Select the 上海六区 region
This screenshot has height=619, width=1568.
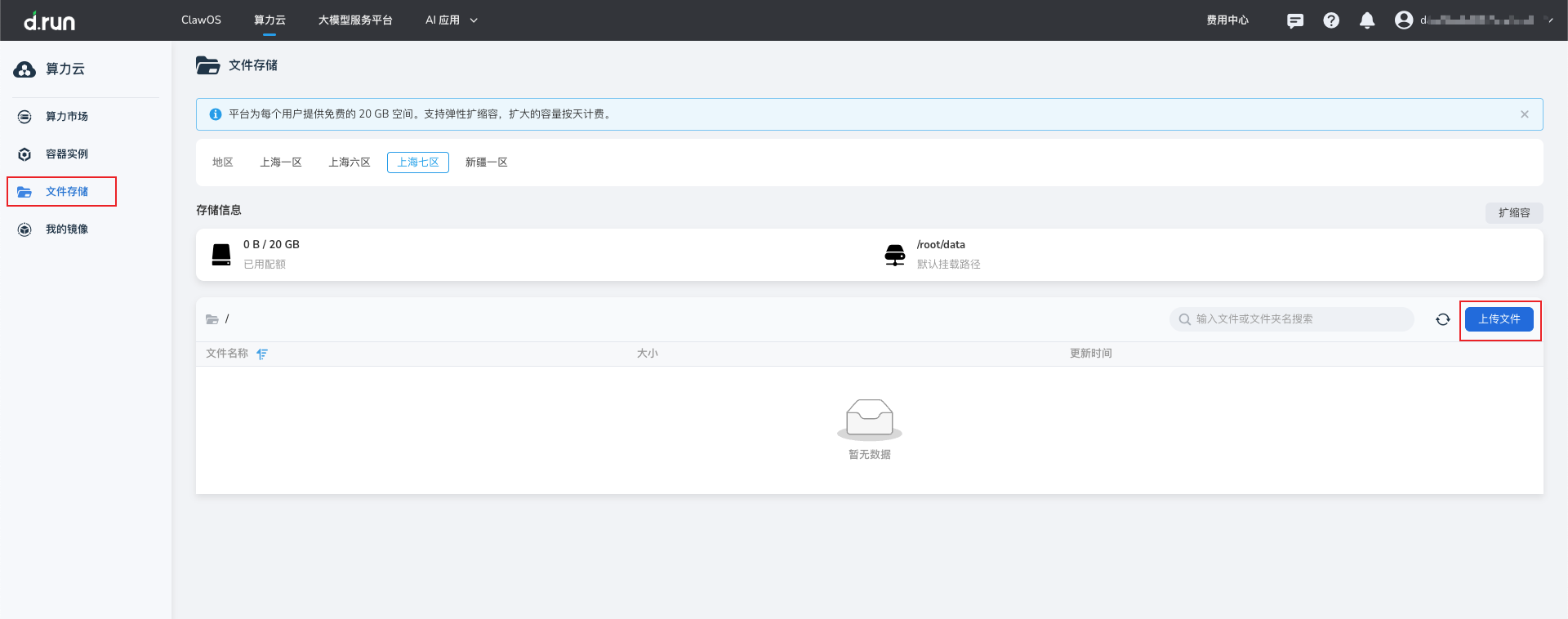tap(350, 163)
